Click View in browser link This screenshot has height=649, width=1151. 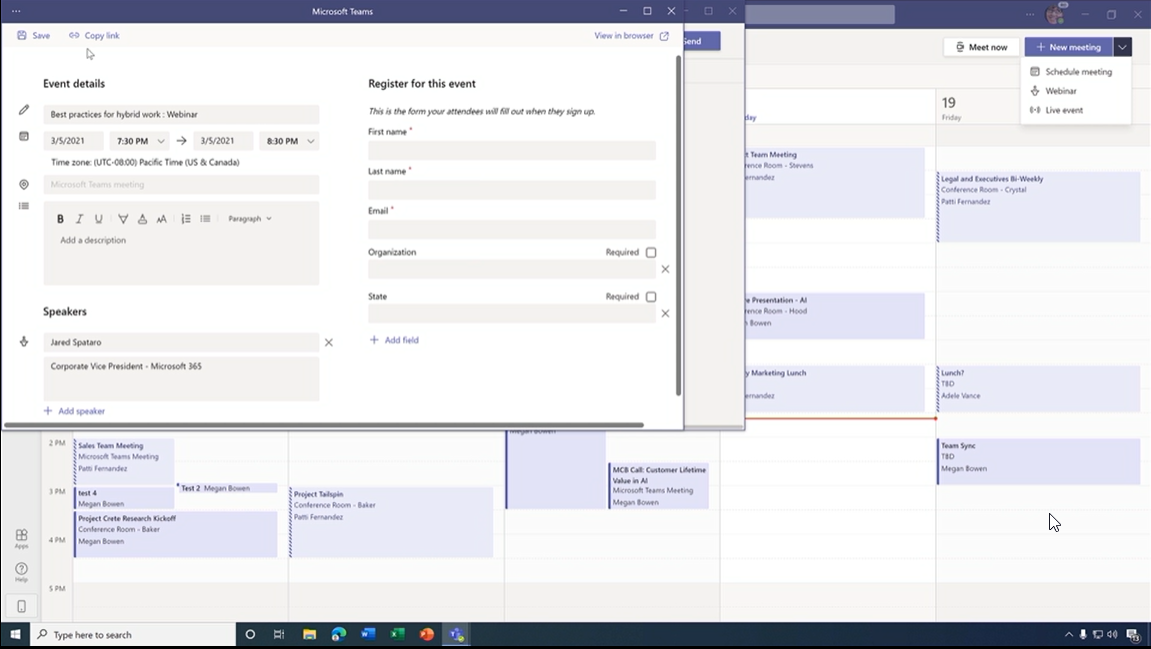point(631,36)
